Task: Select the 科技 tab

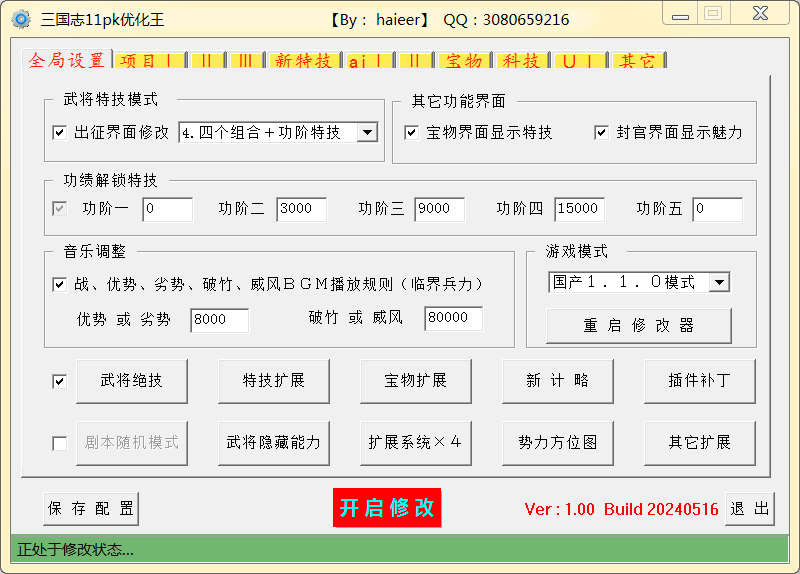Action: pyautogui.click(x=521, y=61)
